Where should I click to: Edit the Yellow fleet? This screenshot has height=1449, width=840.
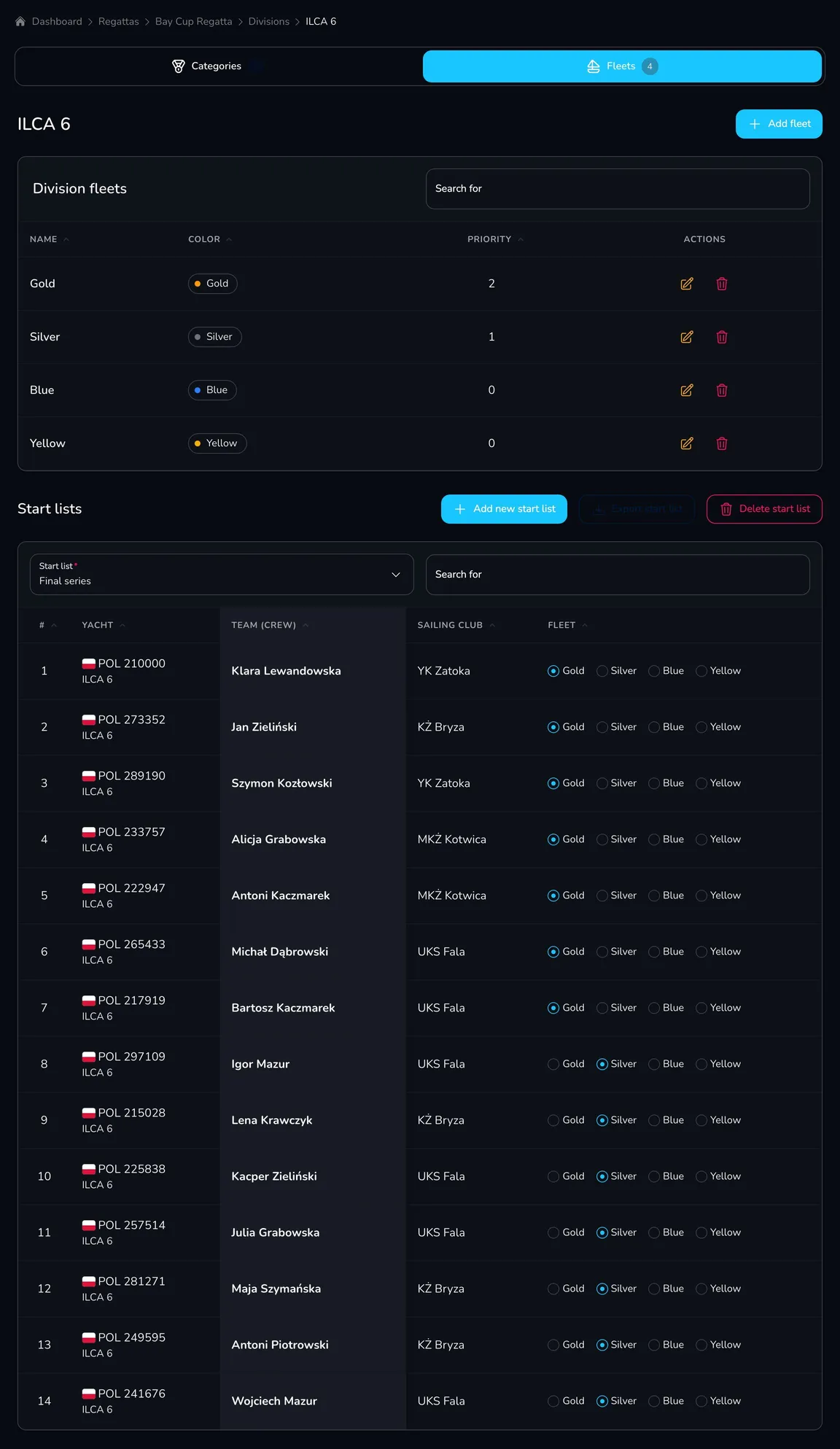coord(687,443)
